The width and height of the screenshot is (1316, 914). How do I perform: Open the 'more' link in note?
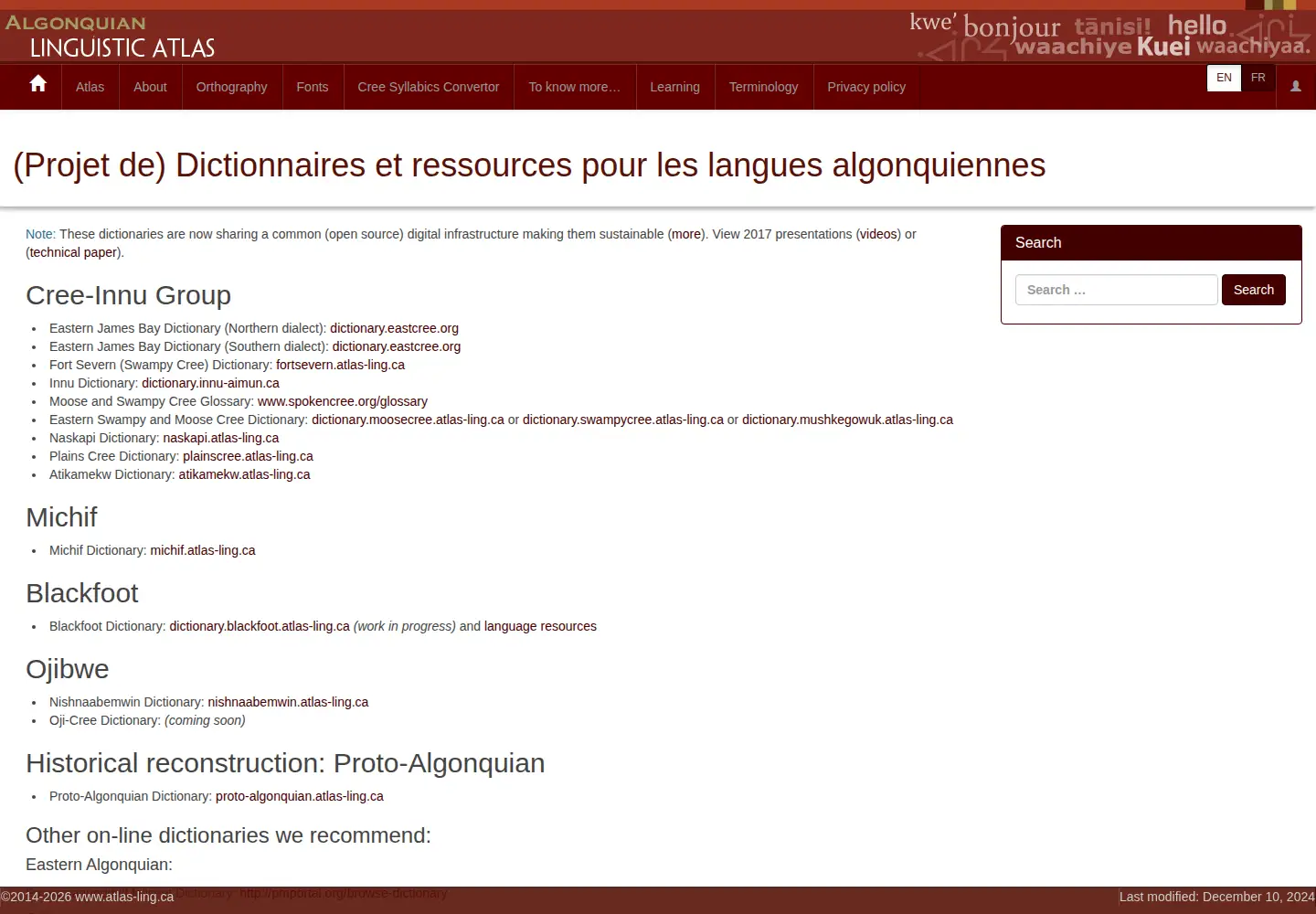click(x=686, y=234)
